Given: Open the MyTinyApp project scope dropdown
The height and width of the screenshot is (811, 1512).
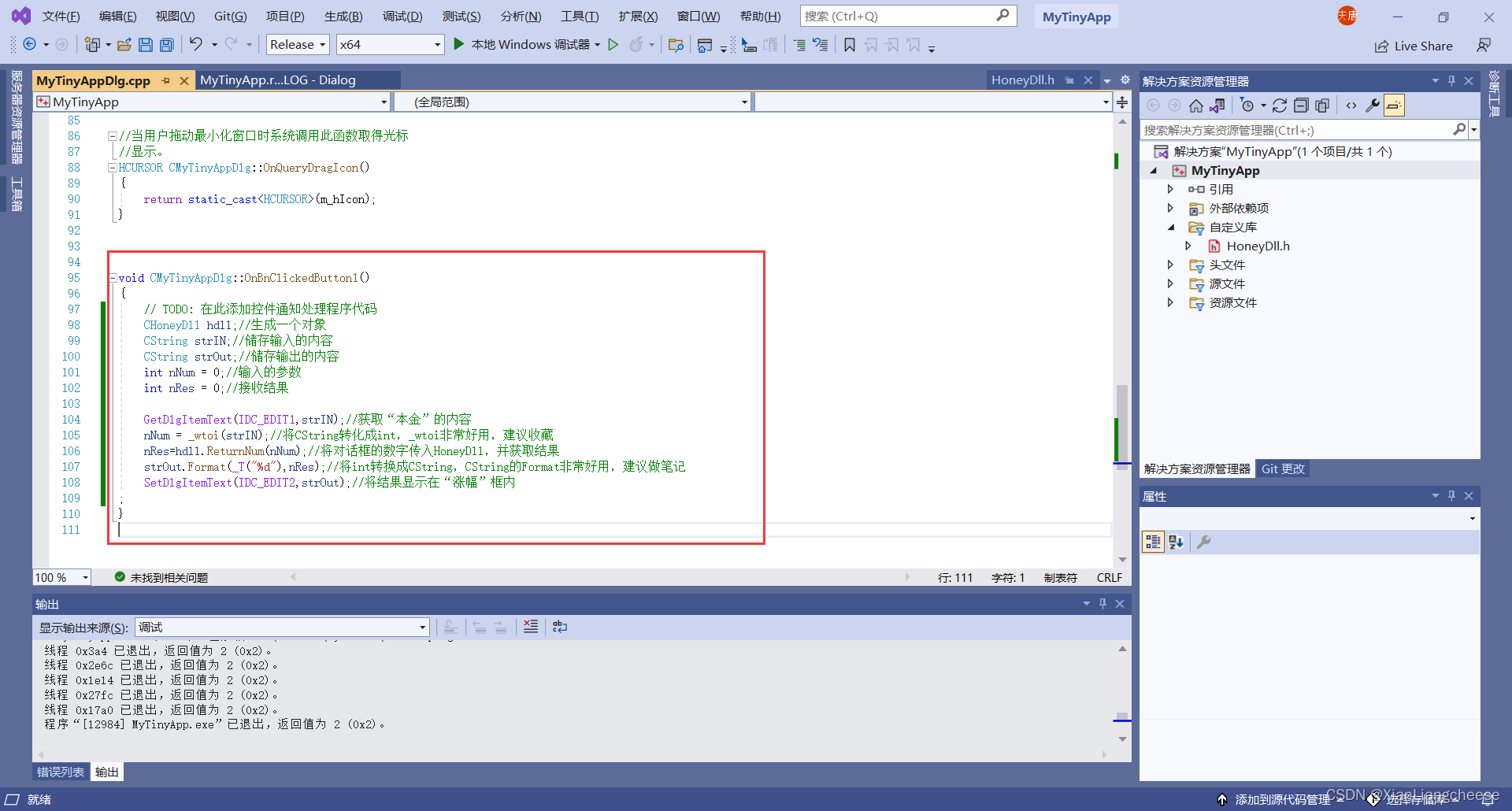Looking at the screenshot, I should 212,102.
